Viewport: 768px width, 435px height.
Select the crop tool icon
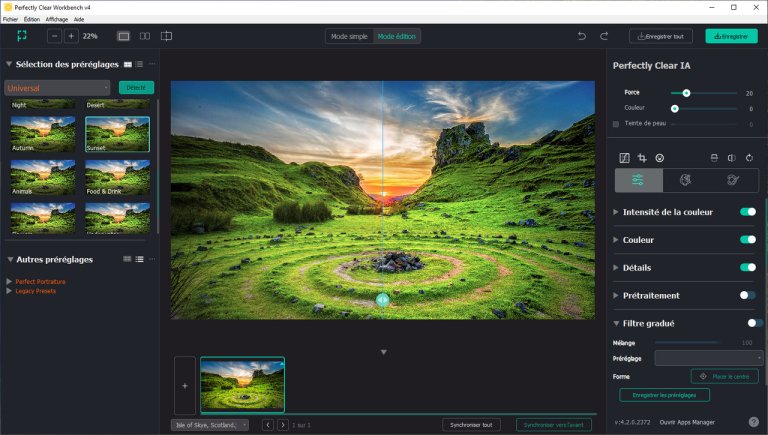click(x=642, y=158)
